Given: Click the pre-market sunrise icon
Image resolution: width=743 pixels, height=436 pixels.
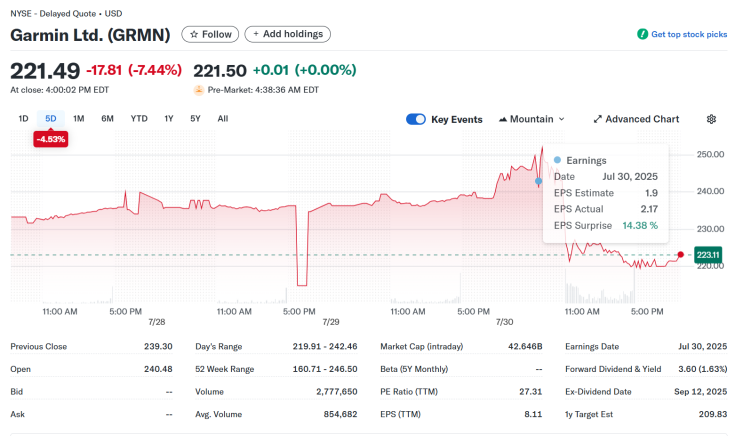Looking at the screenshot, I should pyautogui.click(x=199, y=90).
